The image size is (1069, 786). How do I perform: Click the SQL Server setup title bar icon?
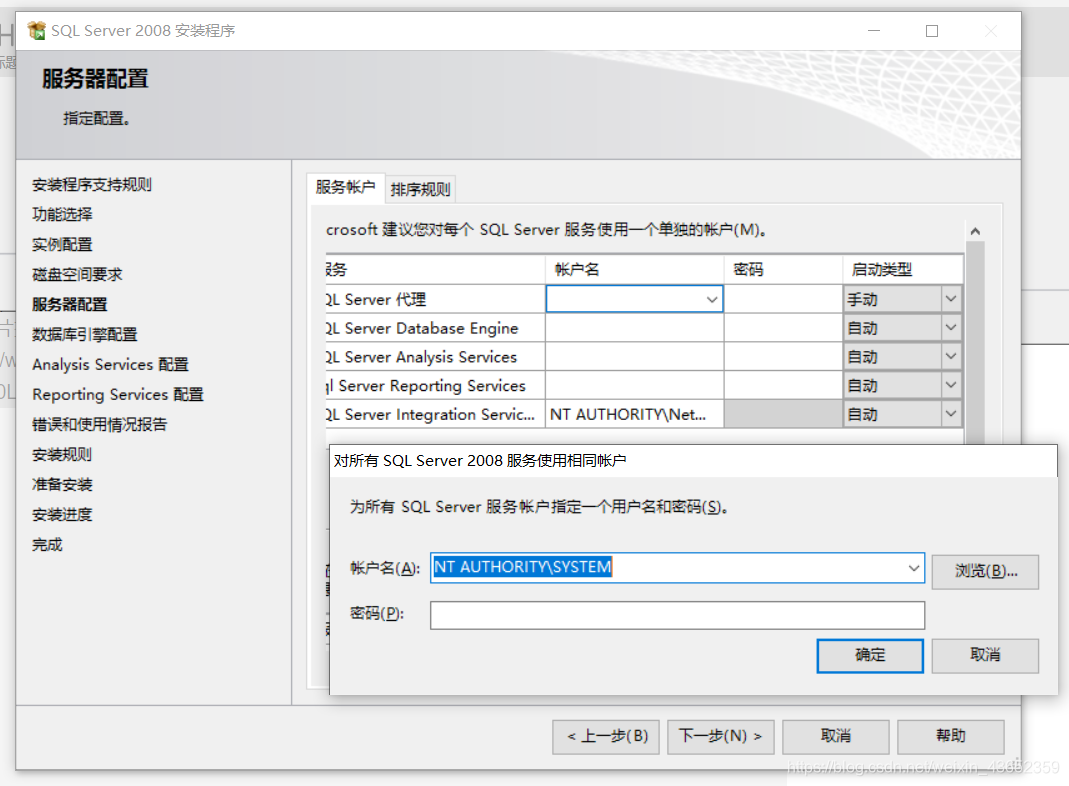click(x=36, y=30)
